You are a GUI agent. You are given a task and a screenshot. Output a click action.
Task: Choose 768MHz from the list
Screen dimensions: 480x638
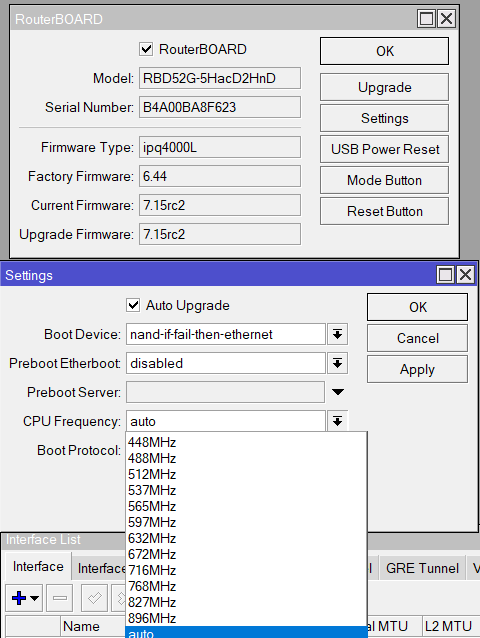(246, 586)
